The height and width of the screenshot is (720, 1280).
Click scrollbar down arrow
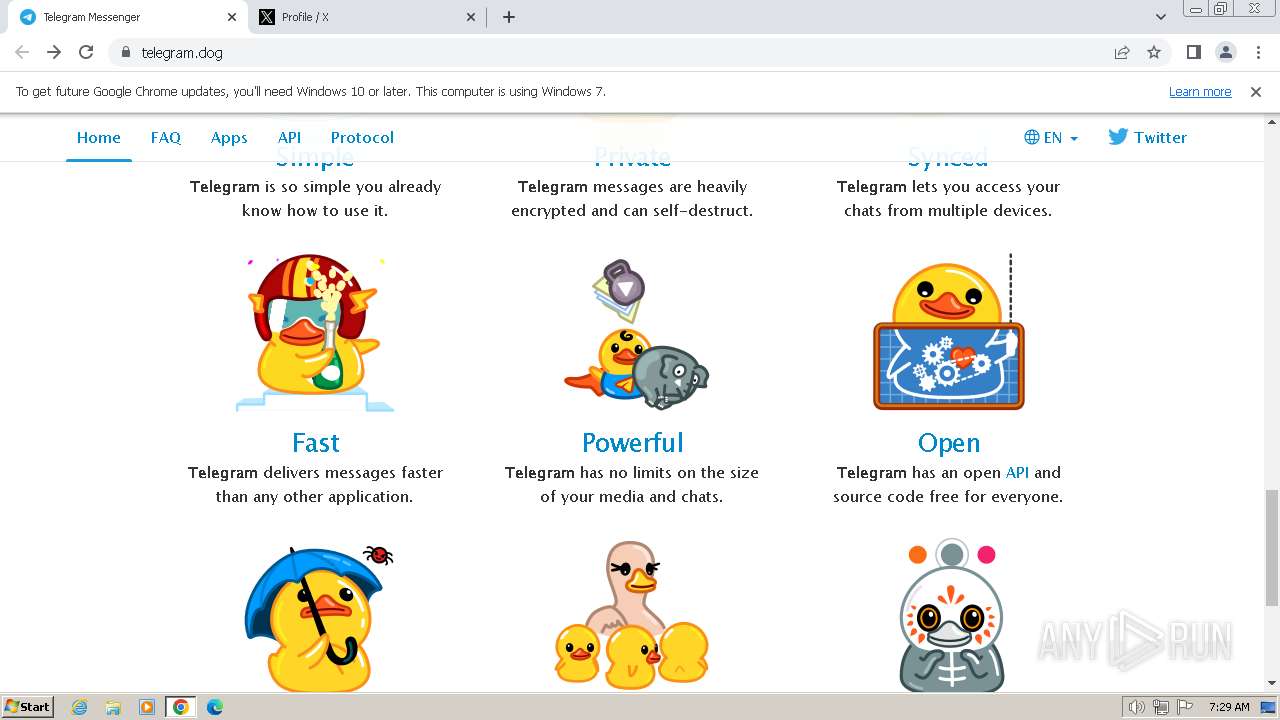tap(1272, 683)
